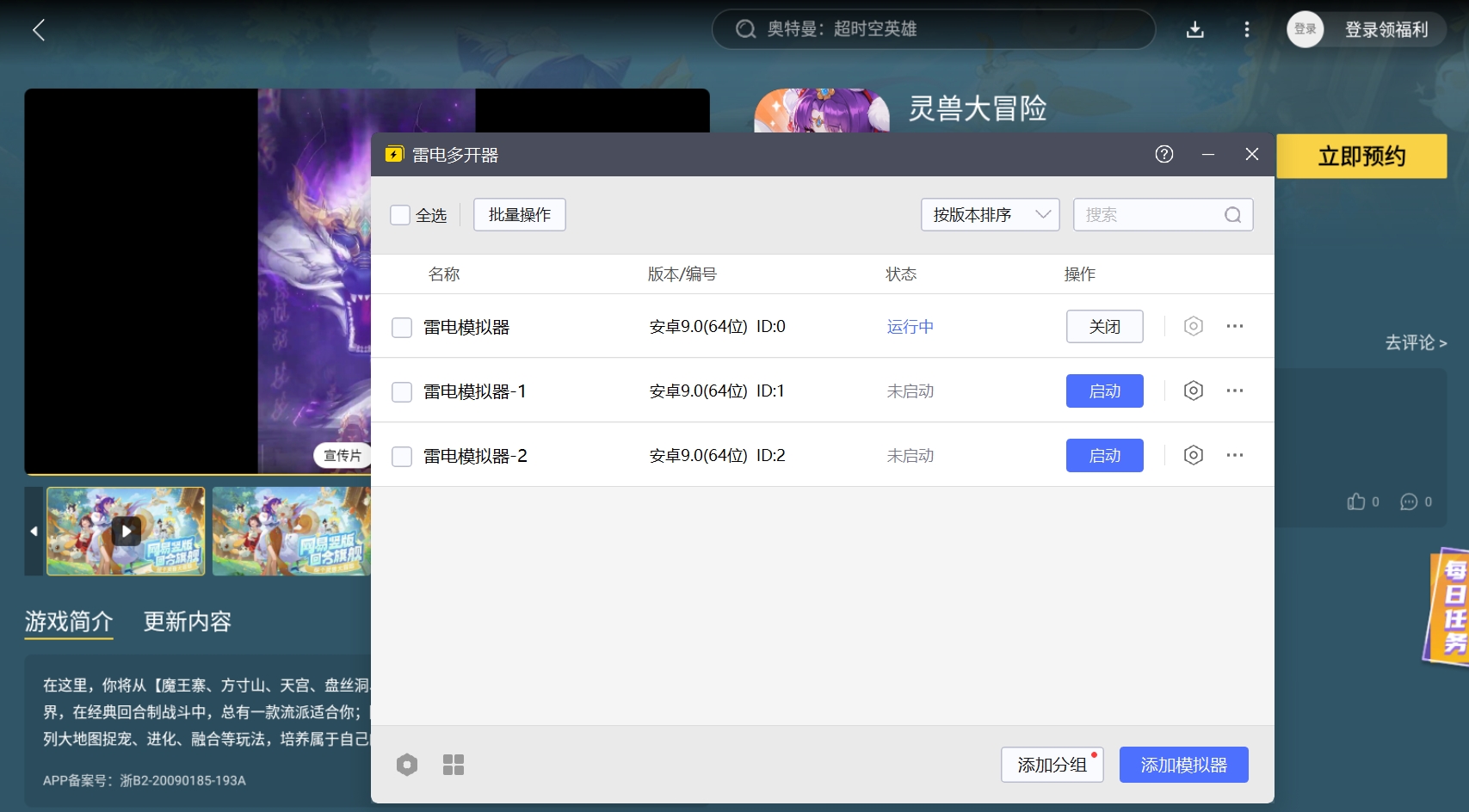Image resolution: width=1469 pixels, height=812 pixels.
Task: Click the 添加模拟器 button
Action: pyautogui.click(x=1184, y=765)
